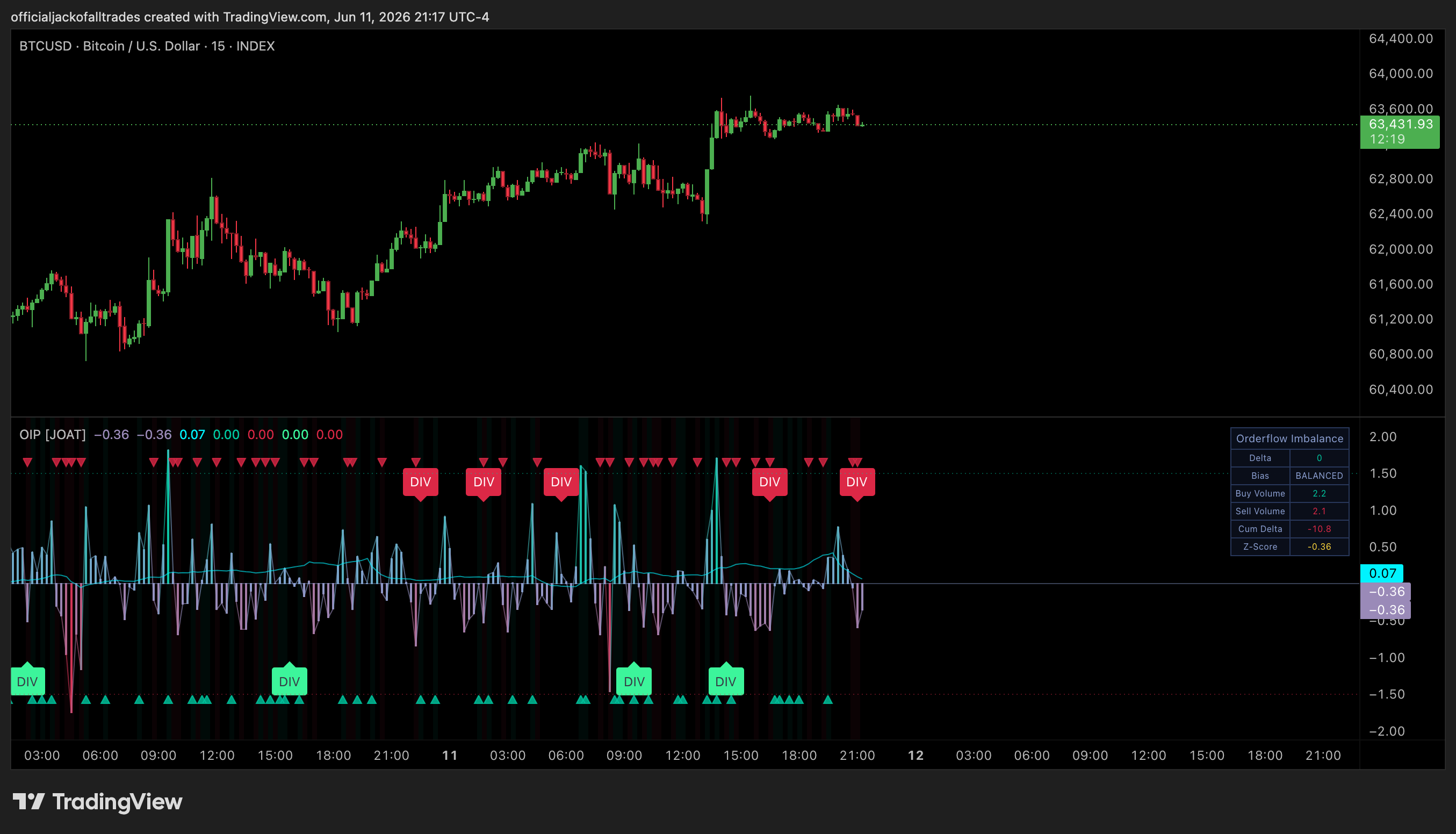Click the leftmost green DIV label
This screenshot has width=1456, height=834.
[x=27, y=681]
